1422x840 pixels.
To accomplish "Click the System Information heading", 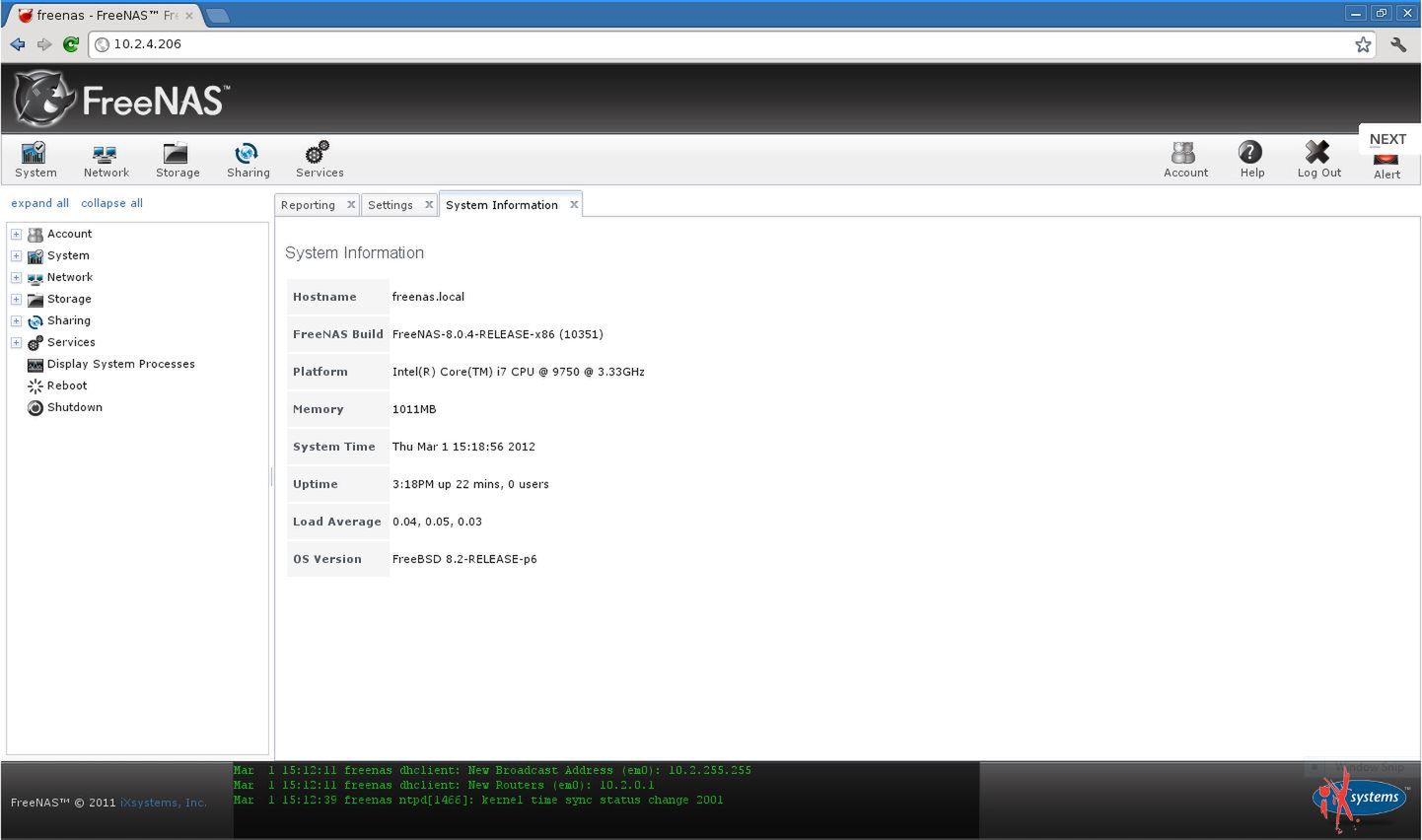I will tap(354, 252).
